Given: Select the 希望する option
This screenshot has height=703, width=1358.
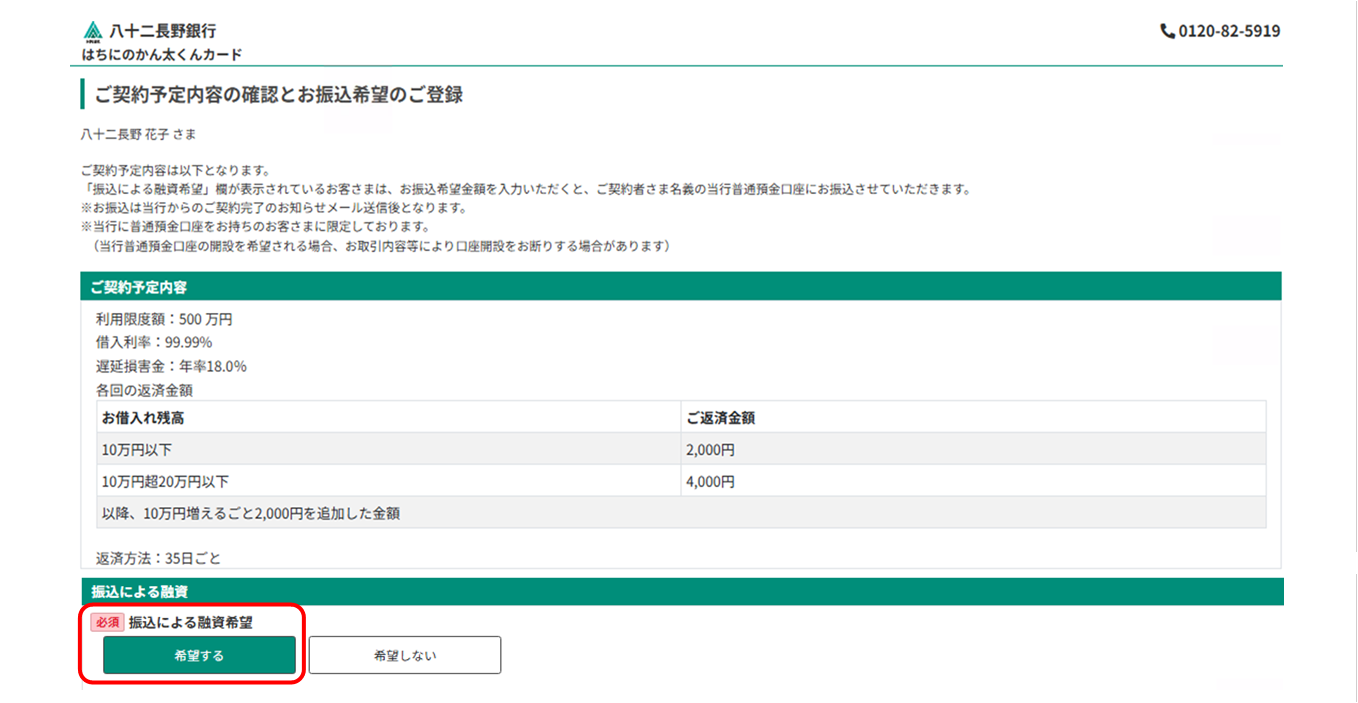Looking at the screenshot, I should (199, 656).
